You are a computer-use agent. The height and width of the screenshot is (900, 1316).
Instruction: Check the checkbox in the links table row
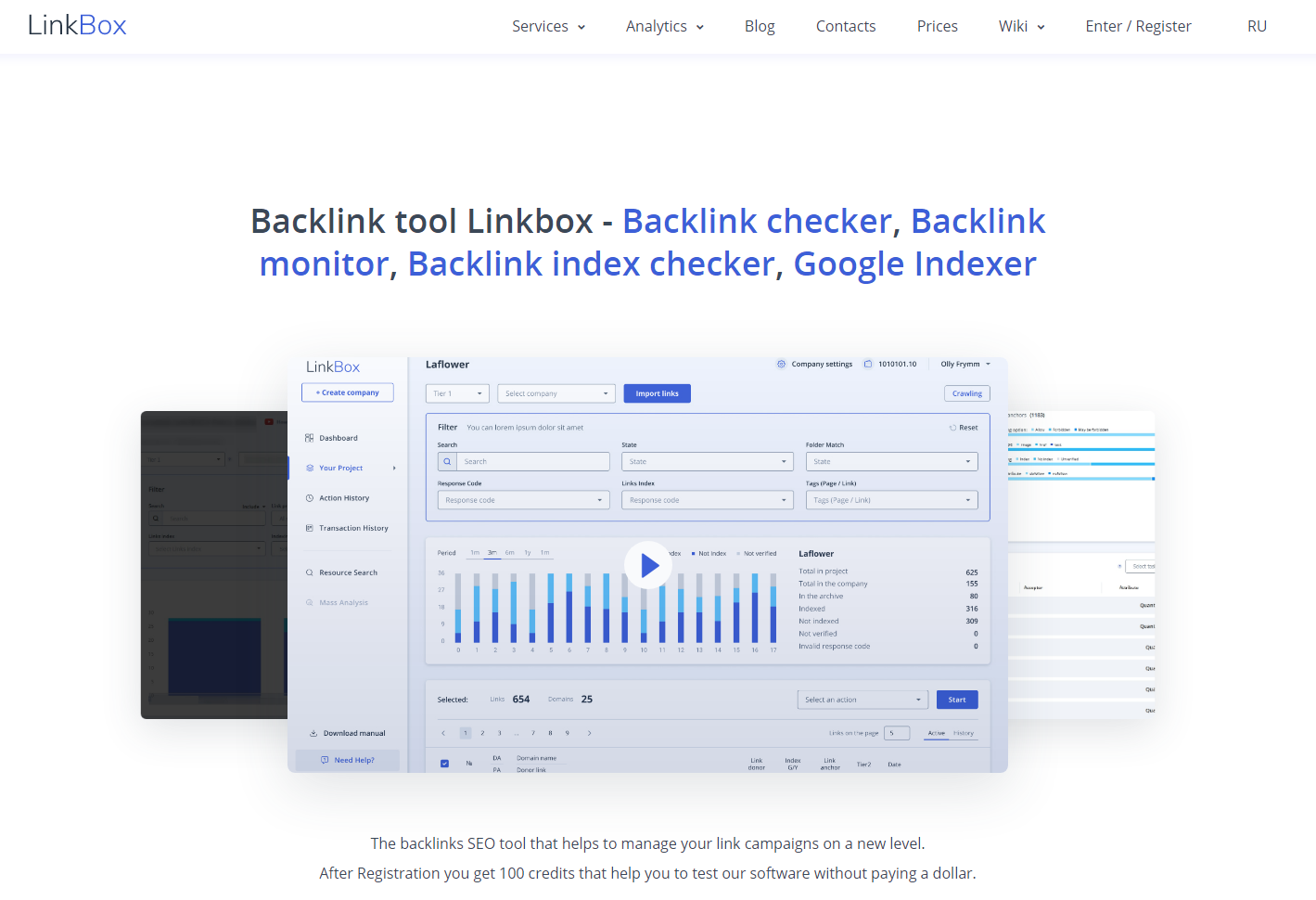click(443, 763)
